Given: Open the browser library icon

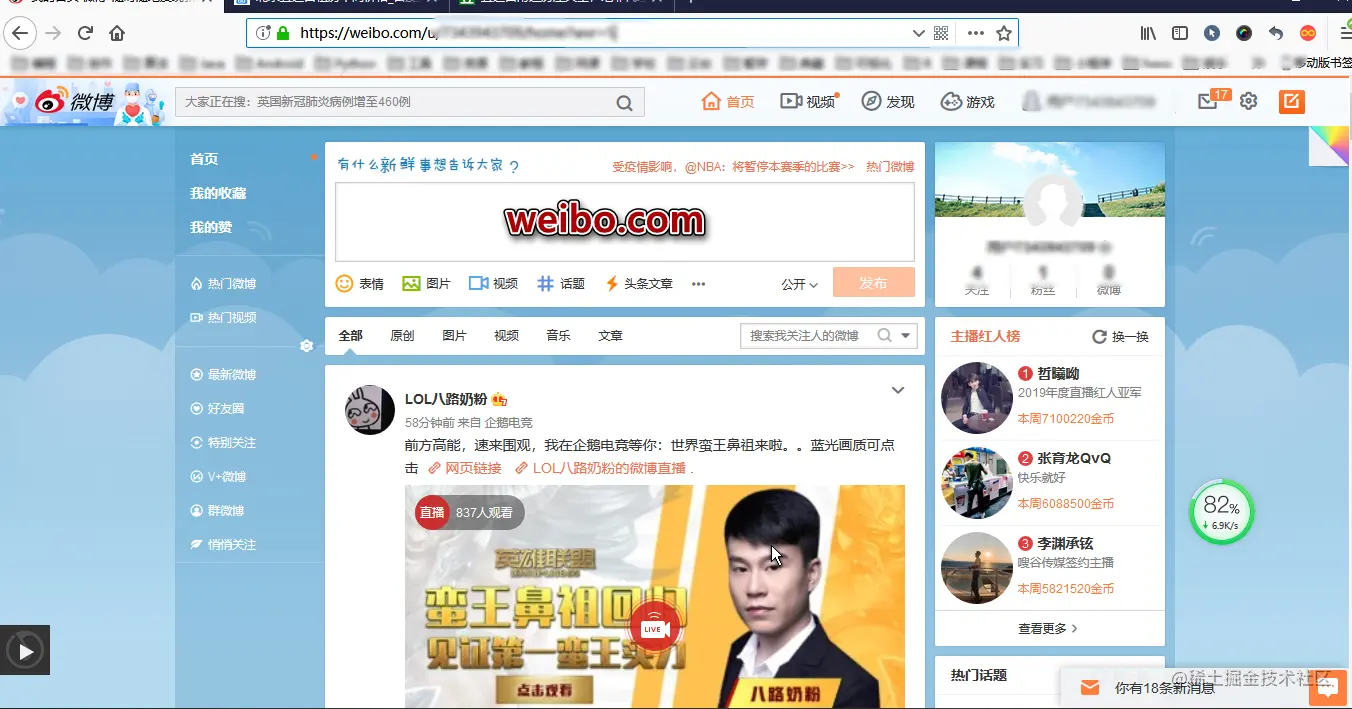Looking at the screenshot, I should (1148, 33).
